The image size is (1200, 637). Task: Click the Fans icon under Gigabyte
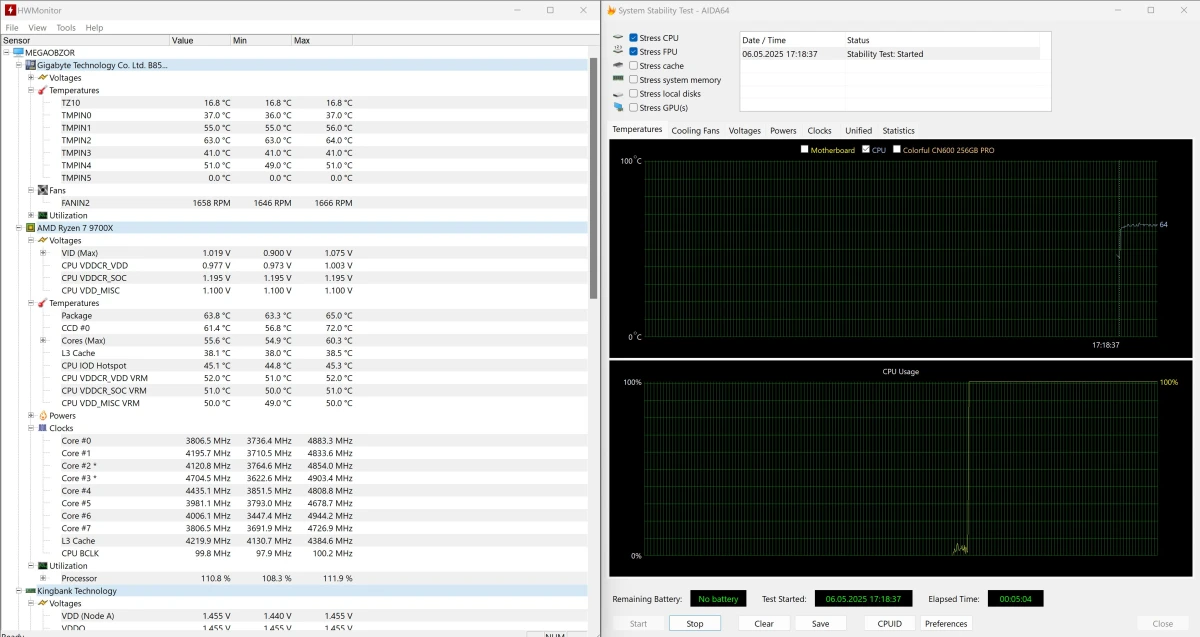pyautogui.click(x=43, y=190)
